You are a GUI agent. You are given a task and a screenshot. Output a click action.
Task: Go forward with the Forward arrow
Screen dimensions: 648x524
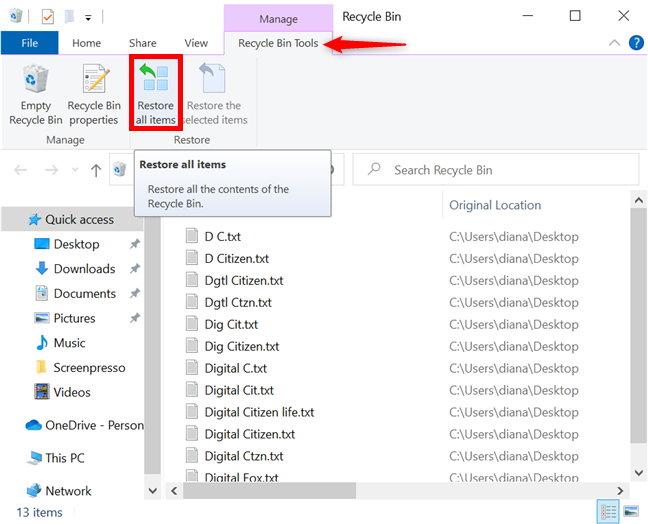52,170
